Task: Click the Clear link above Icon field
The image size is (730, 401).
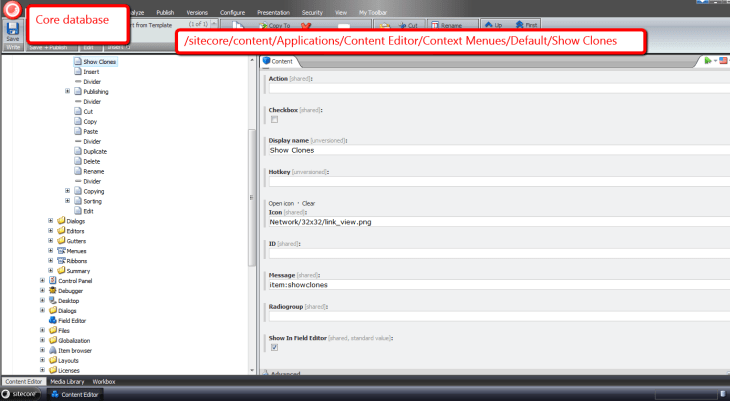Action: coord(308,204)
